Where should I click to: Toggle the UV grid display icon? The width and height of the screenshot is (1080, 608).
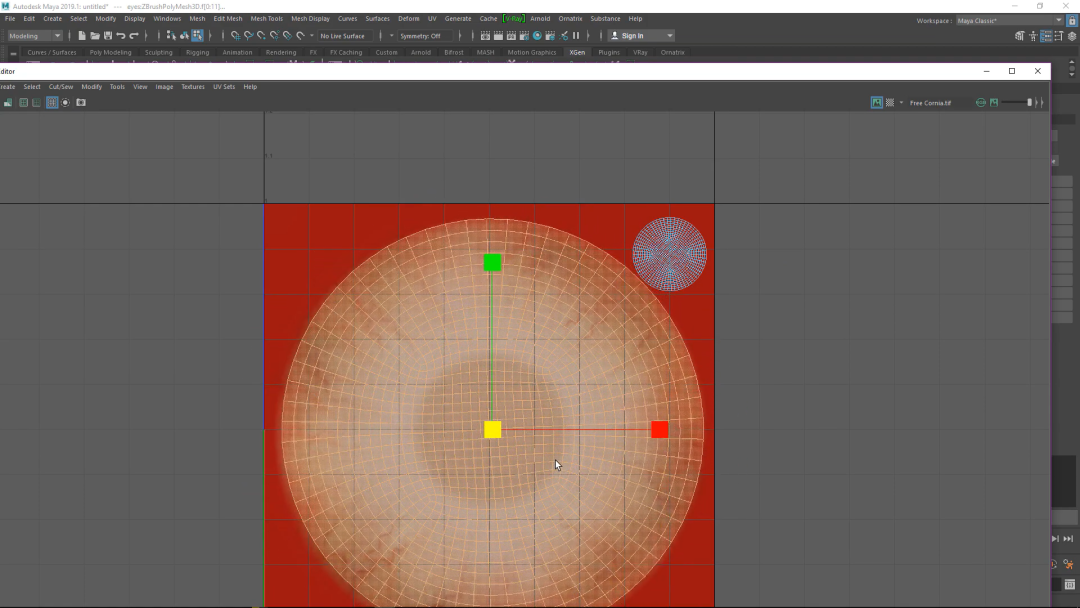52,102
